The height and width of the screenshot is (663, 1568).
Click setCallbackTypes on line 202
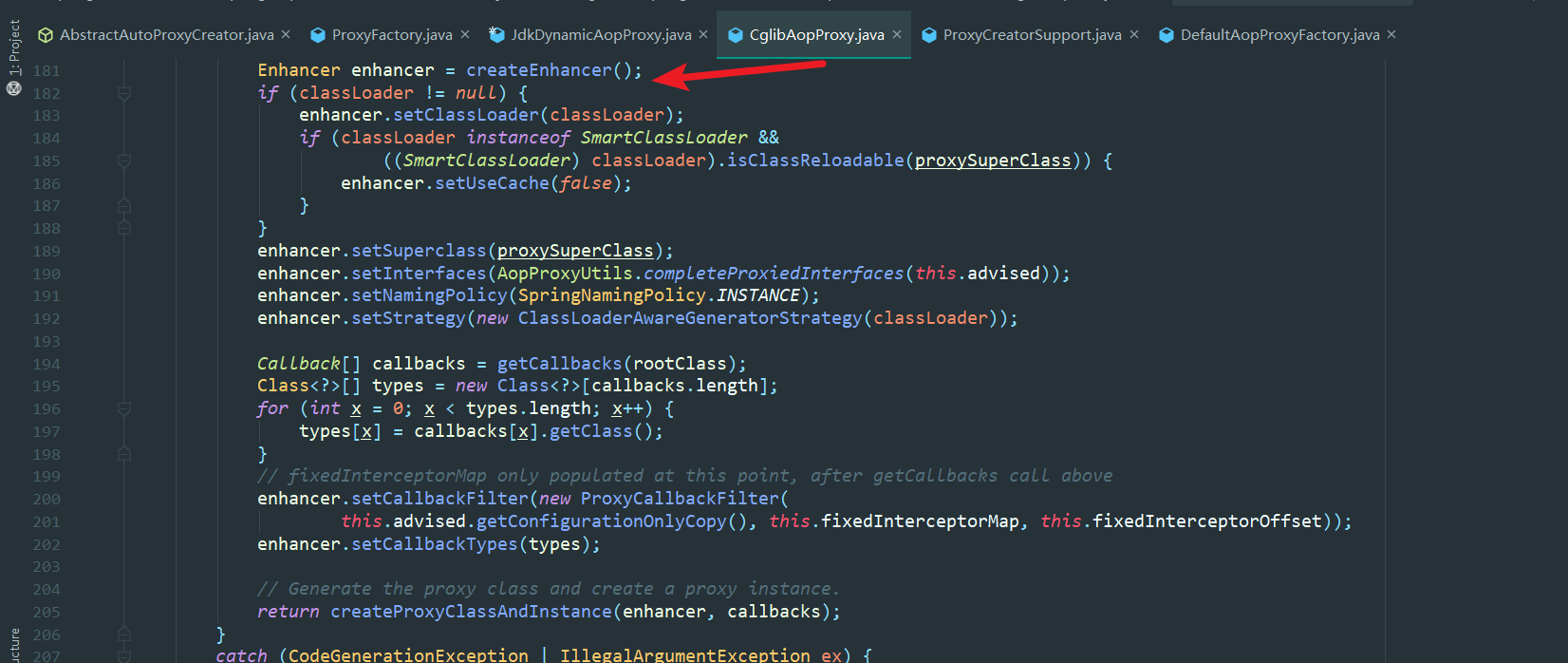click(x=435, y=544)
